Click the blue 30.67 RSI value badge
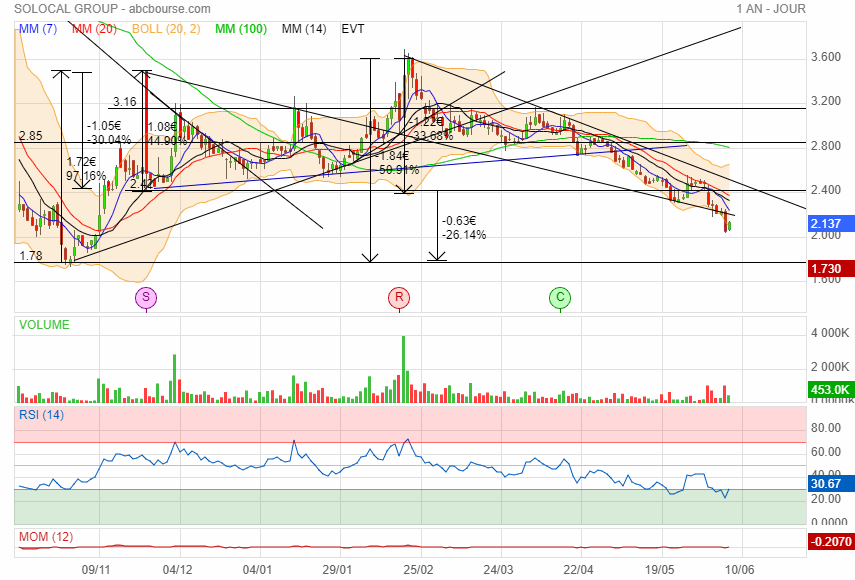The width and height of the screenshot is (855, 580). [830, 484]
